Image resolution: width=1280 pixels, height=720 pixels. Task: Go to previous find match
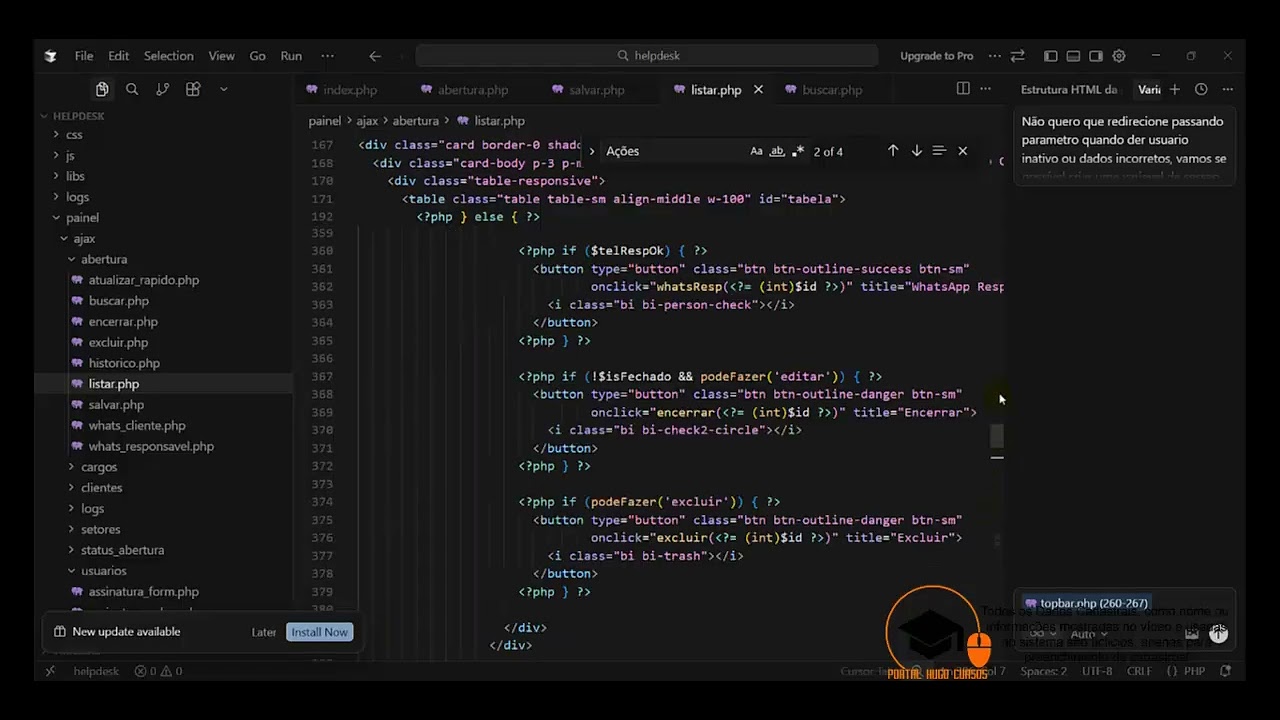tap(893, 151)
